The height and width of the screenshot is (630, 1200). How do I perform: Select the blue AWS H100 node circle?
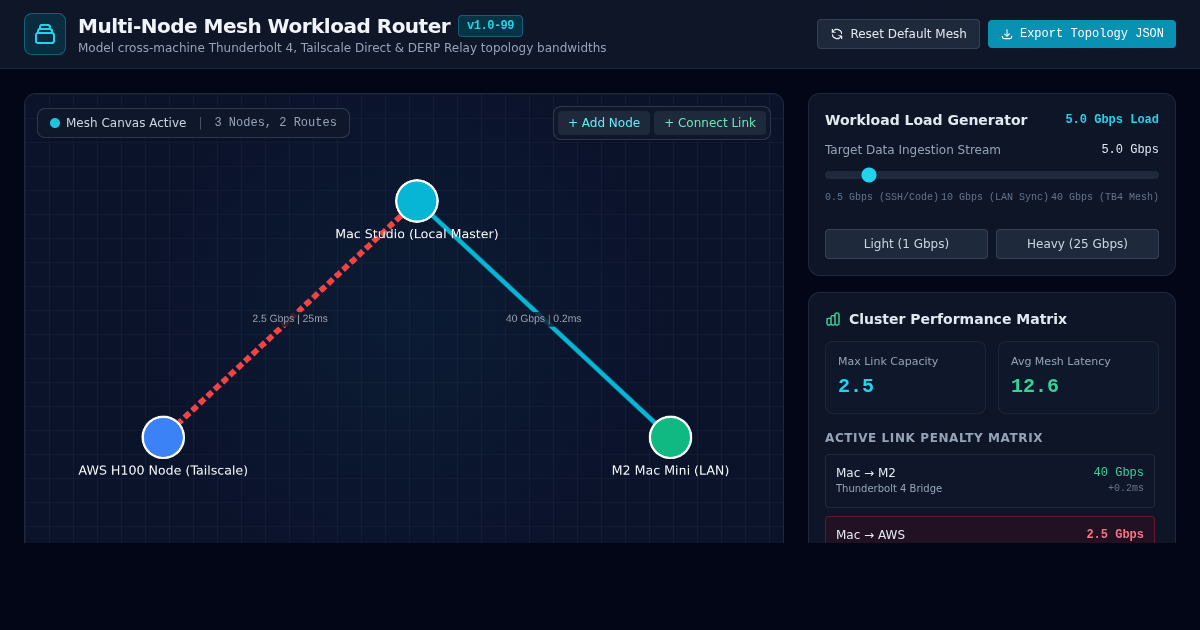click(163, 437)
